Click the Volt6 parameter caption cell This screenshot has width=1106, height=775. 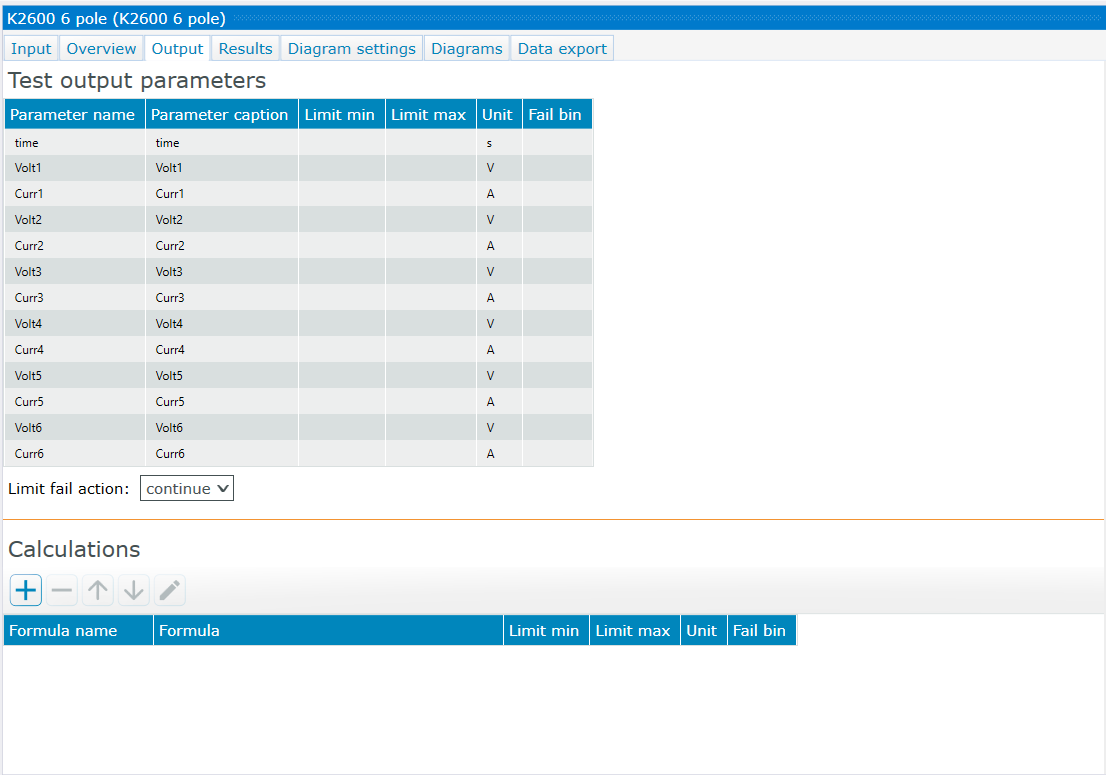pyautogui.click(x=222, y=427)
